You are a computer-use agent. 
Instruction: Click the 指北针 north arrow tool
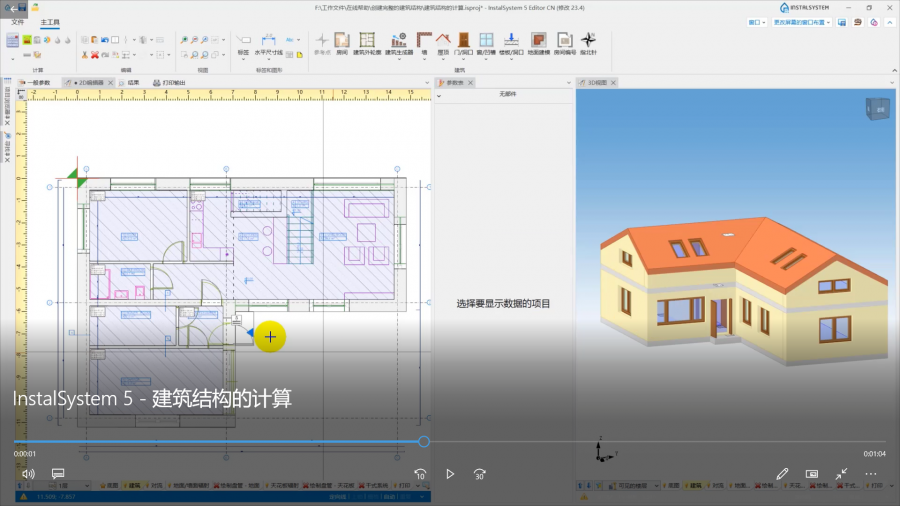[x=588, y=43]
